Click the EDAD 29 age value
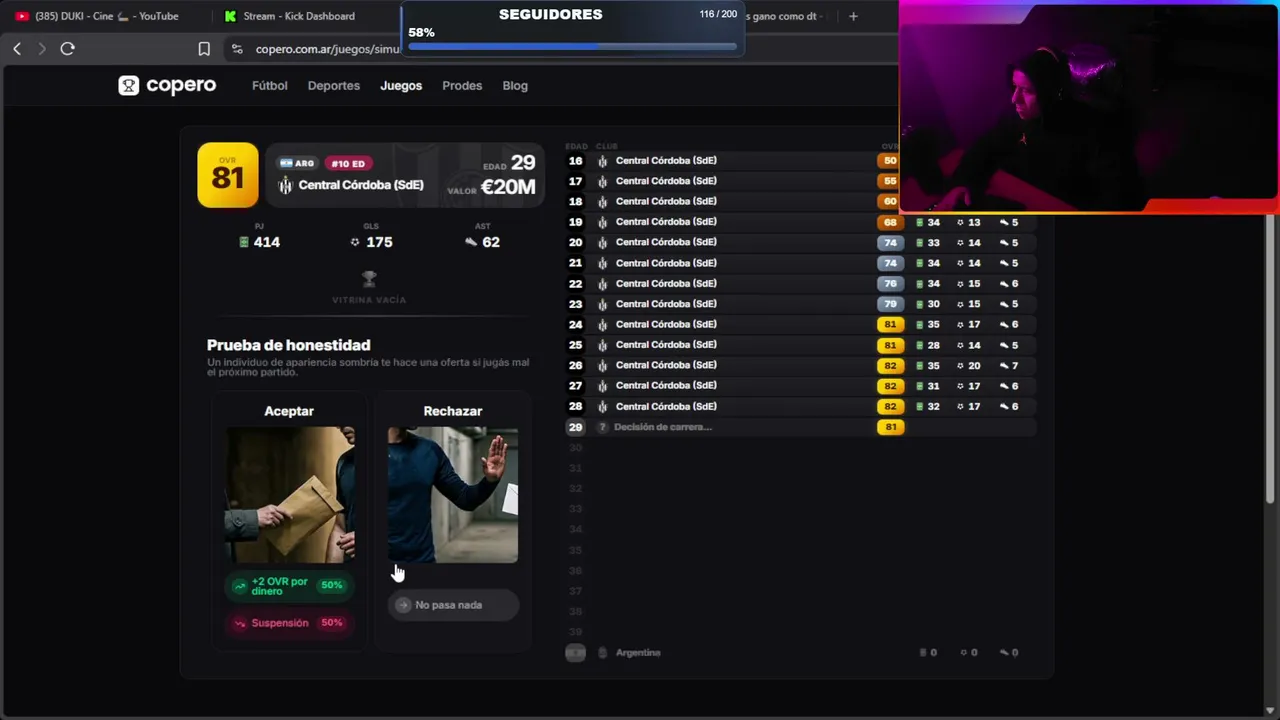The height and width of the screenshot is (720, 1280). (523, 163)
